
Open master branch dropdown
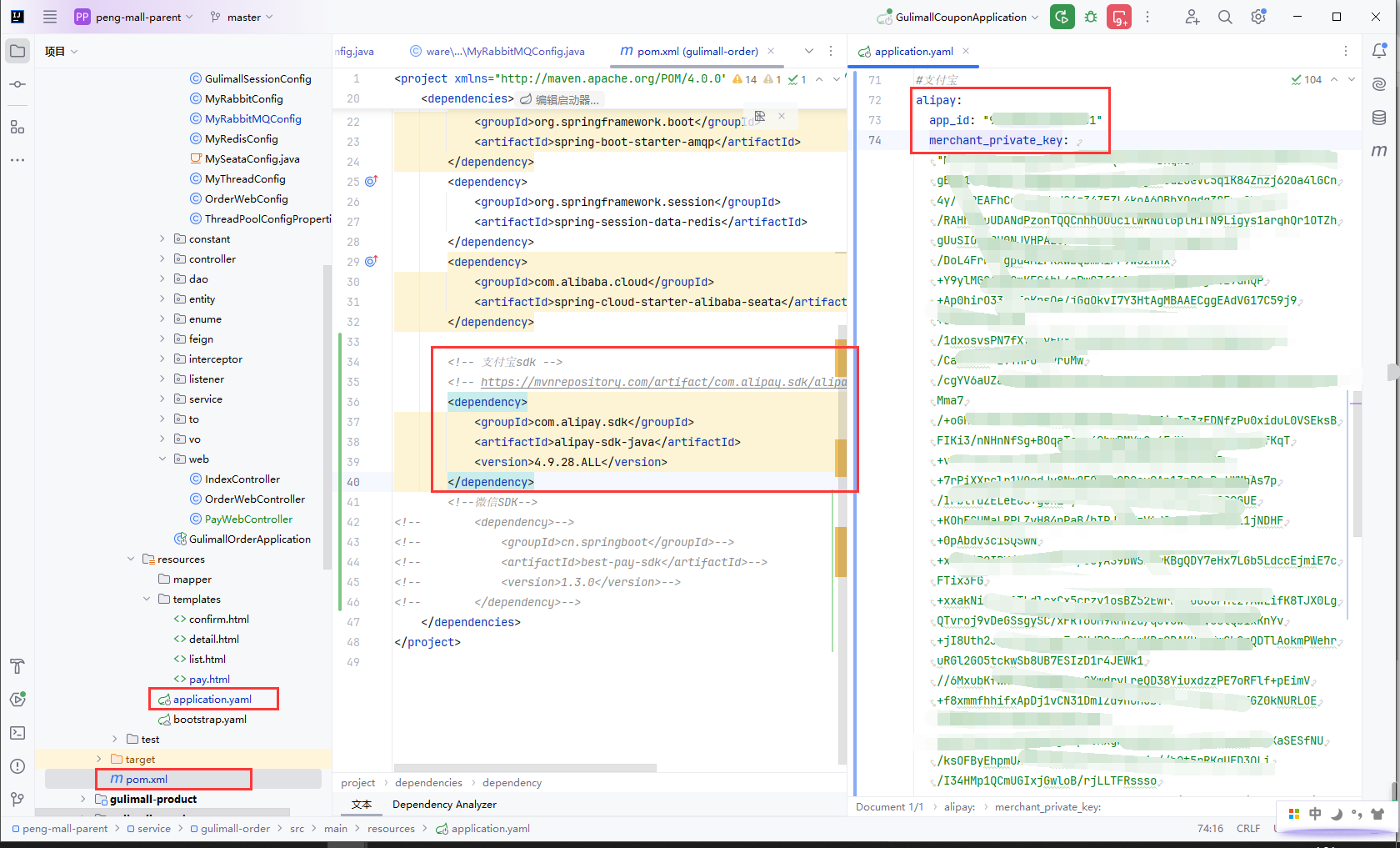point(242,17)
